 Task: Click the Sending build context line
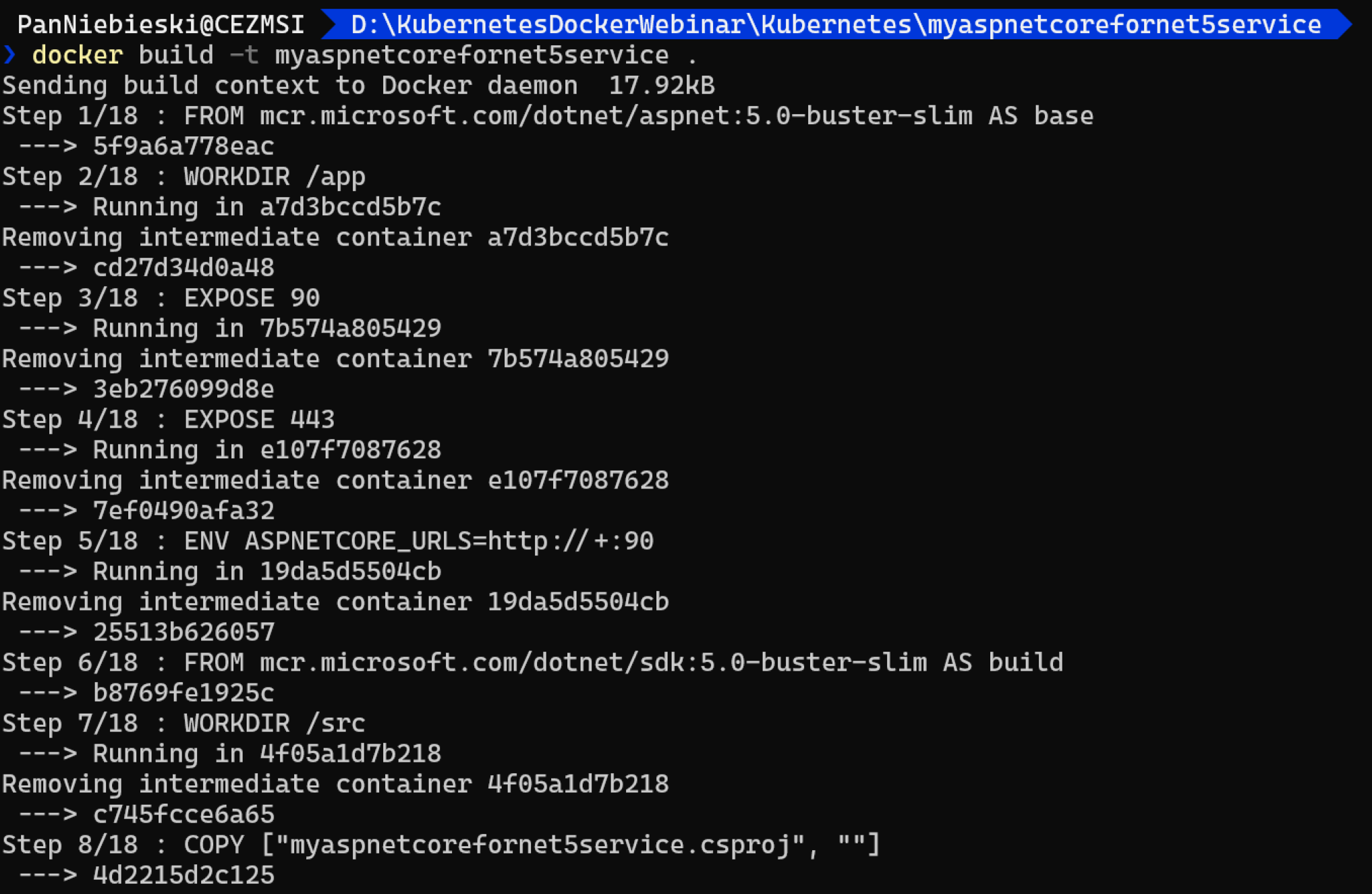pyautogui.click(x=358, y=86)
